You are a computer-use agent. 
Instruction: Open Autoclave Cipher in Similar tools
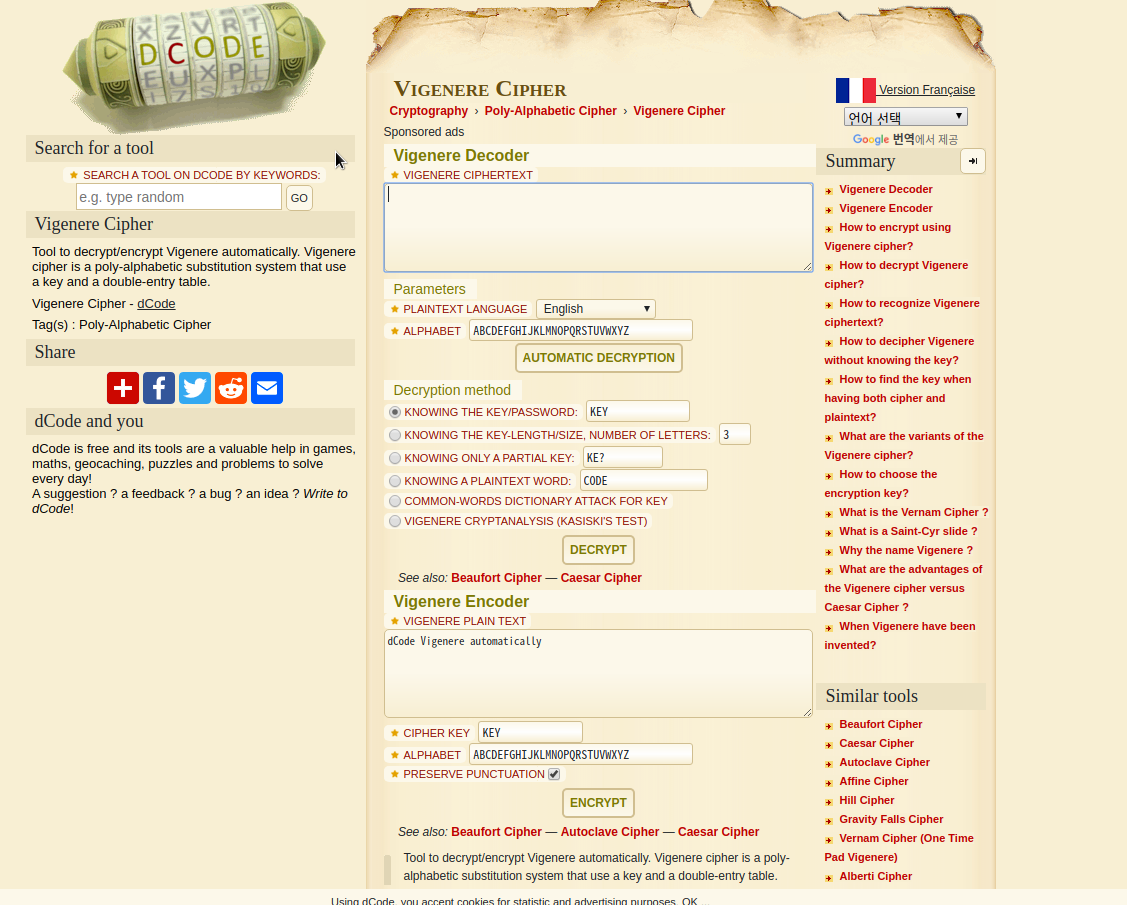(x=884, y=763)
